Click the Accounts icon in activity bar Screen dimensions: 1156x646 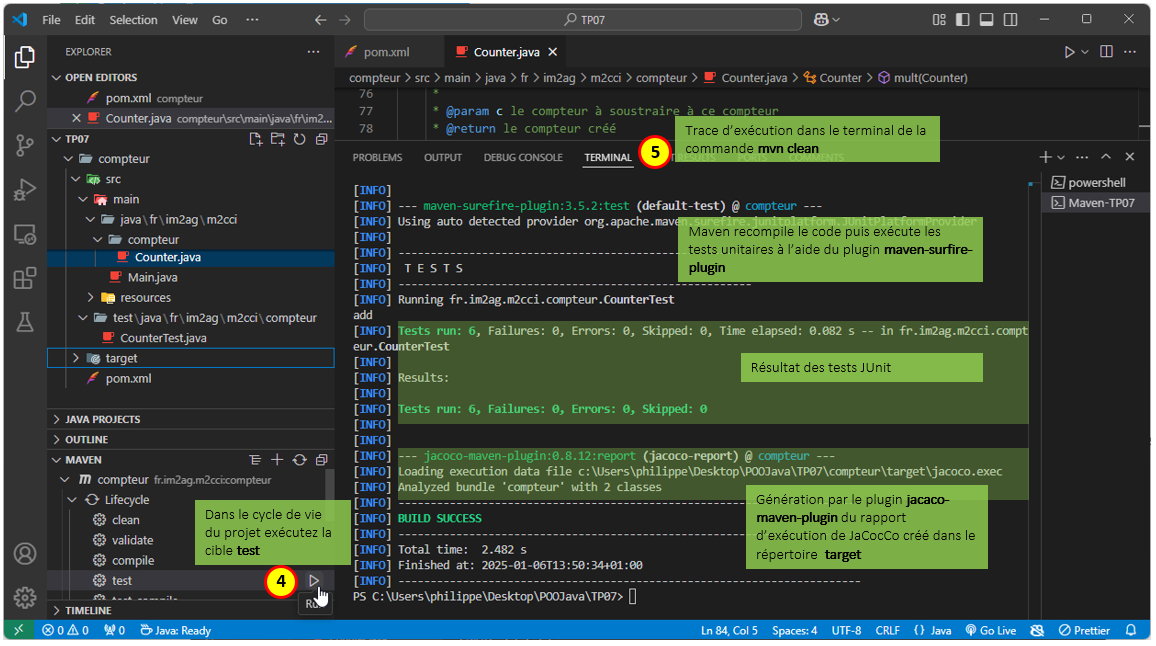click(25, 554)
